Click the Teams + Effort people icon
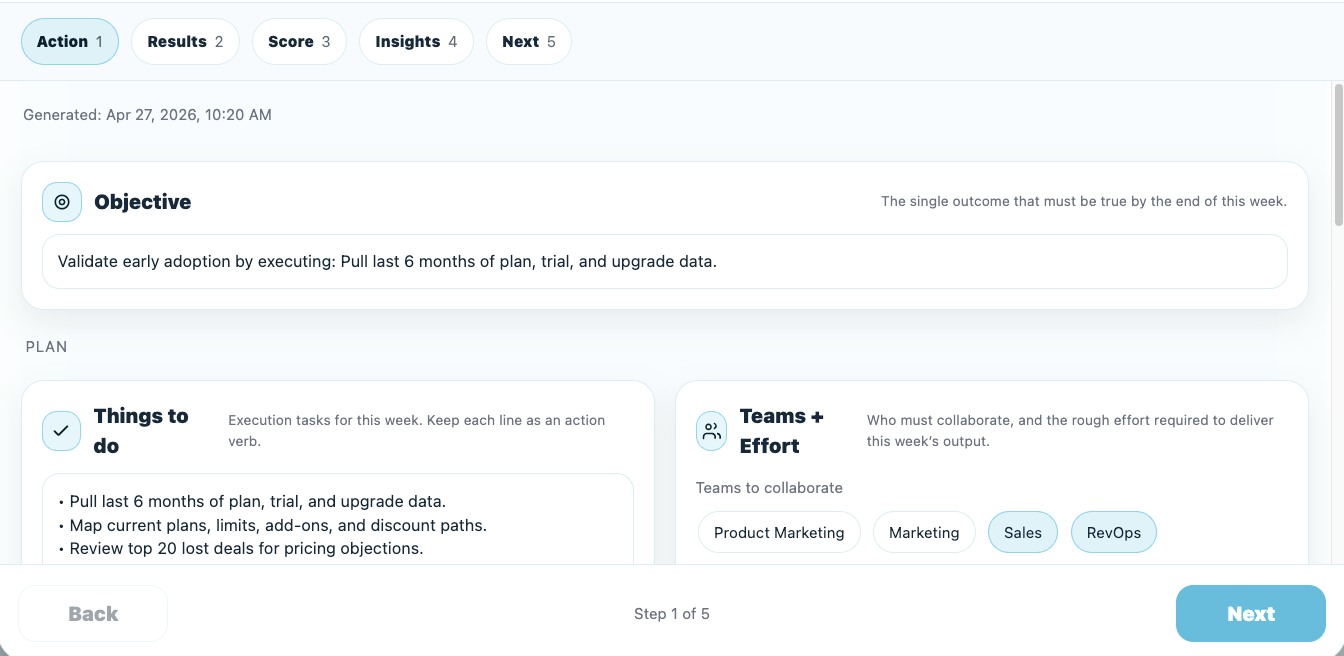 point(712,431)
